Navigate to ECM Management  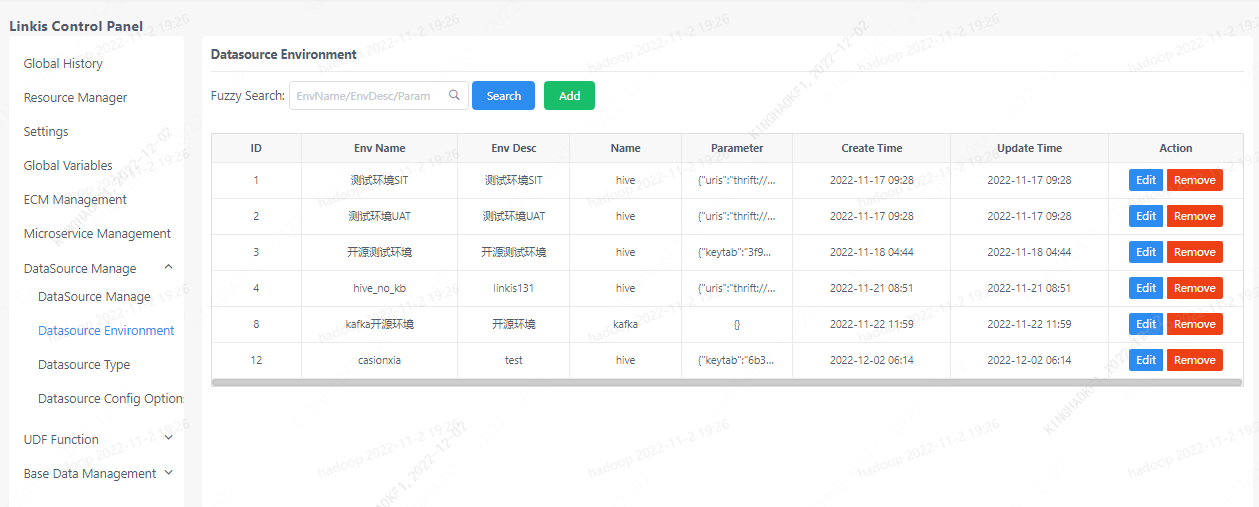click(x=75, y=199)
